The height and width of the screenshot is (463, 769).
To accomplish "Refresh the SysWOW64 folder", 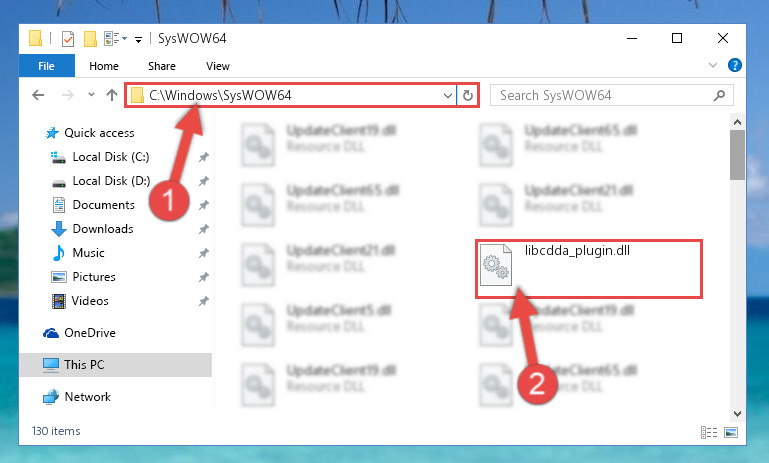I will tap(468, 95).
